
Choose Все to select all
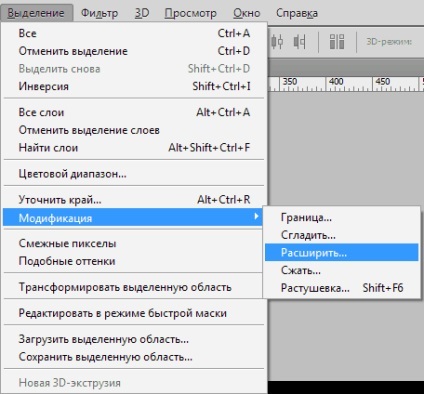click(x=134, y=33)
